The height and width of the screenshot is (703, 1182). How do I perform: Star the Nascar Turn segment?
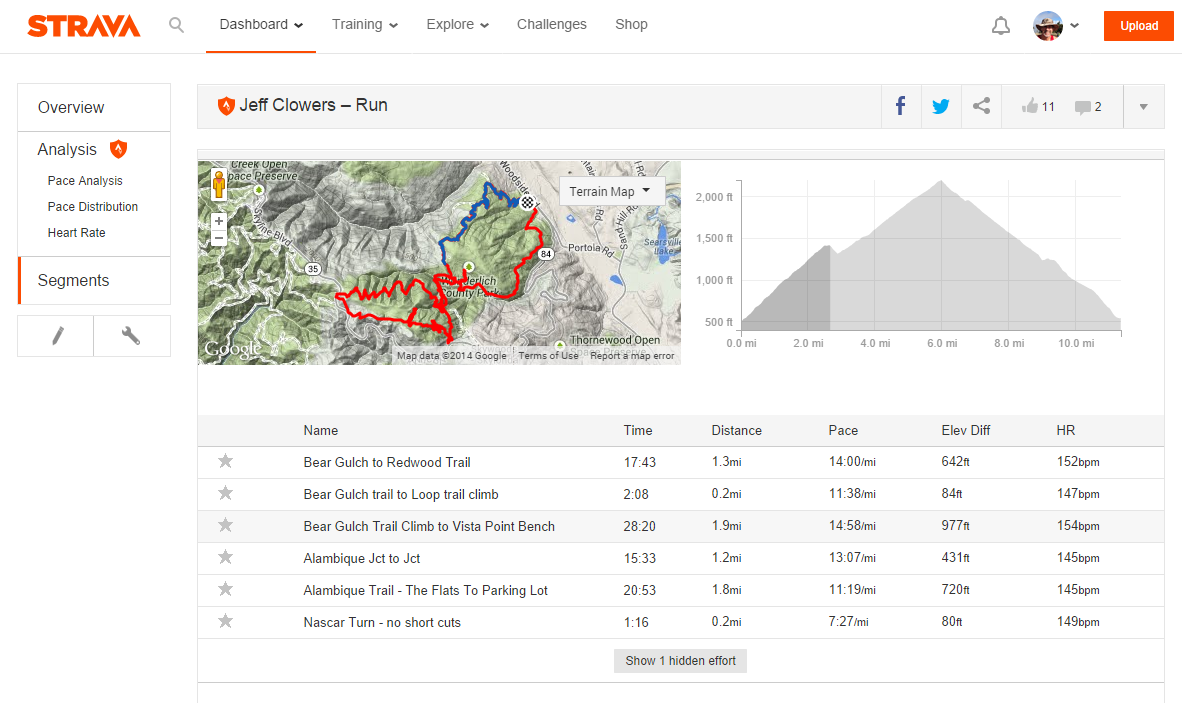(225, 621)
